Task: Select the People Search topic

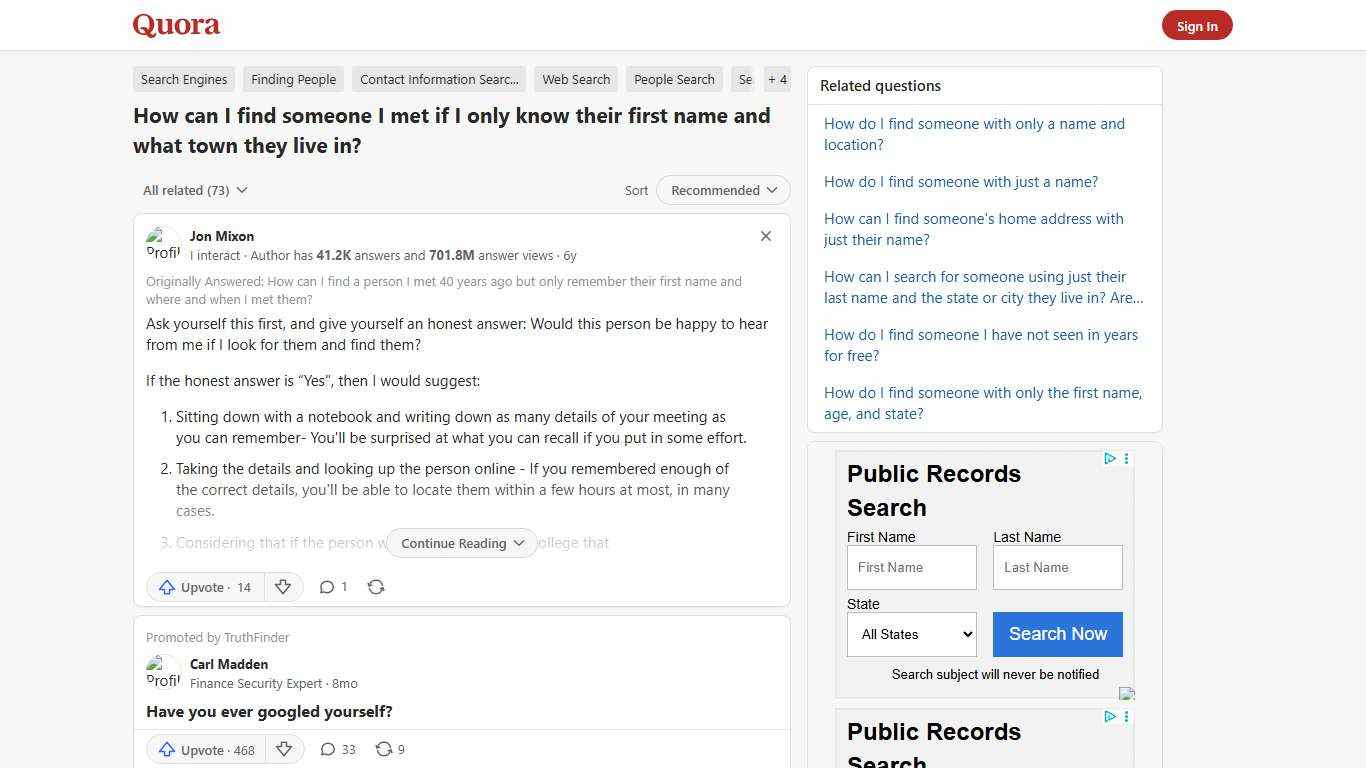Action: pos(673,79)
